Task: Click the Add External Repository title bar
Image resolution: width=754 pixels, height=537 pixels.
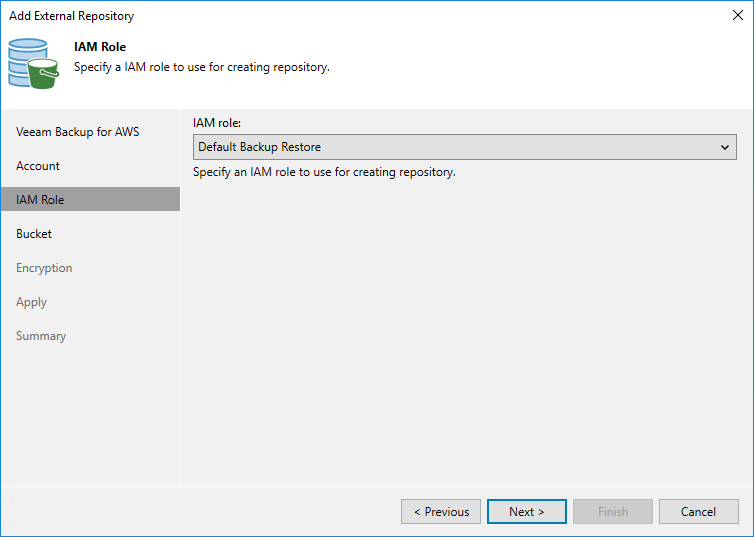Action: tap(300, 15)
